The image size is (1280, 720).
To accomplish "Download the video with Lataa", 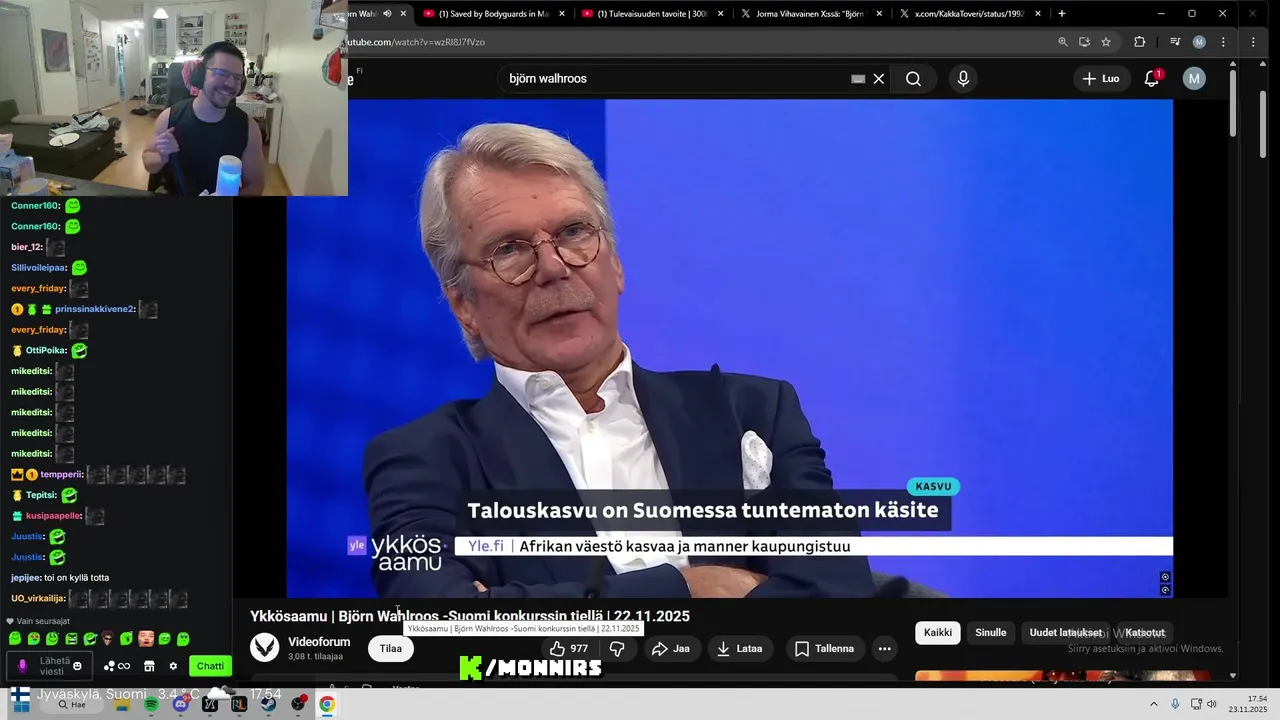I will tap(740, 648).
